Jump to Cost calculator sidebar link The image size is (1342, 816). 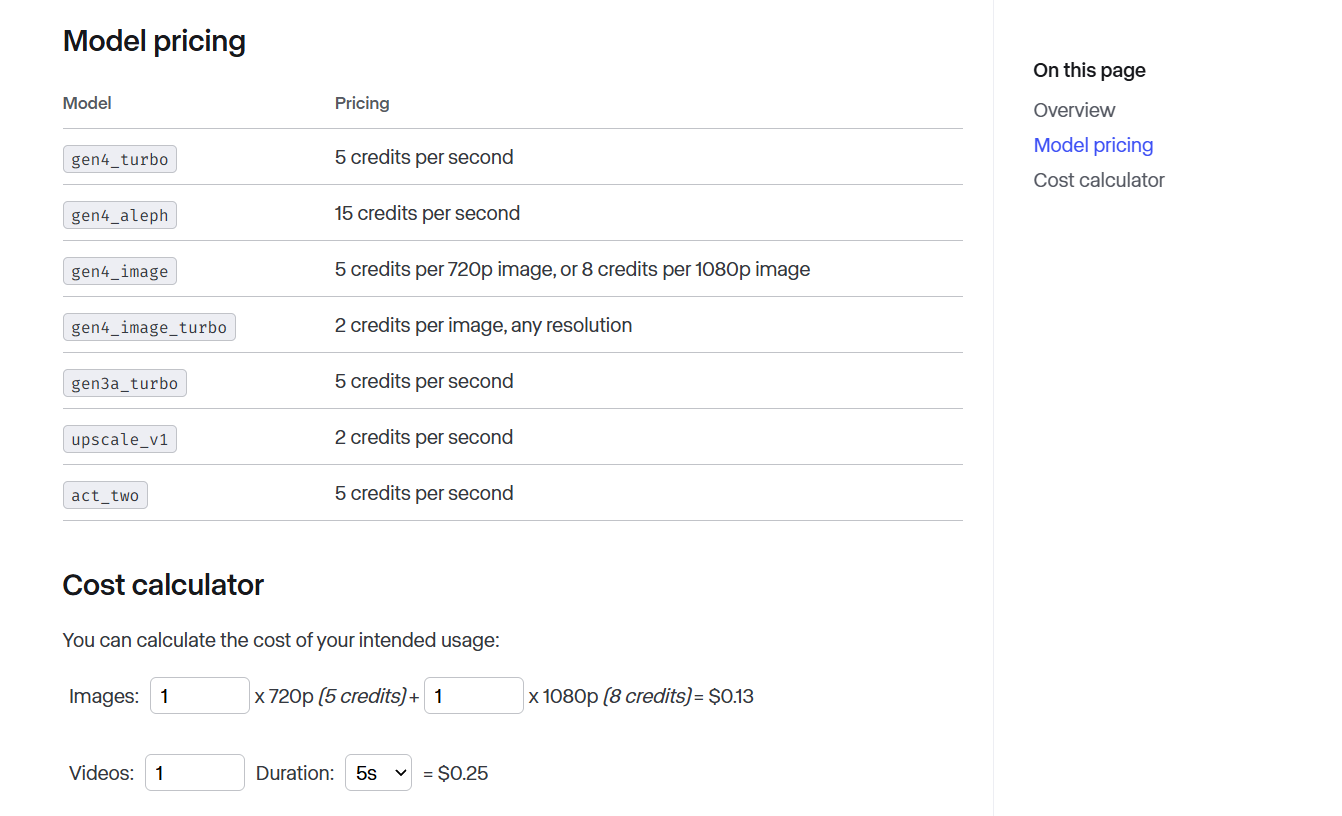pyautogui.click(x=1099, y=180)
